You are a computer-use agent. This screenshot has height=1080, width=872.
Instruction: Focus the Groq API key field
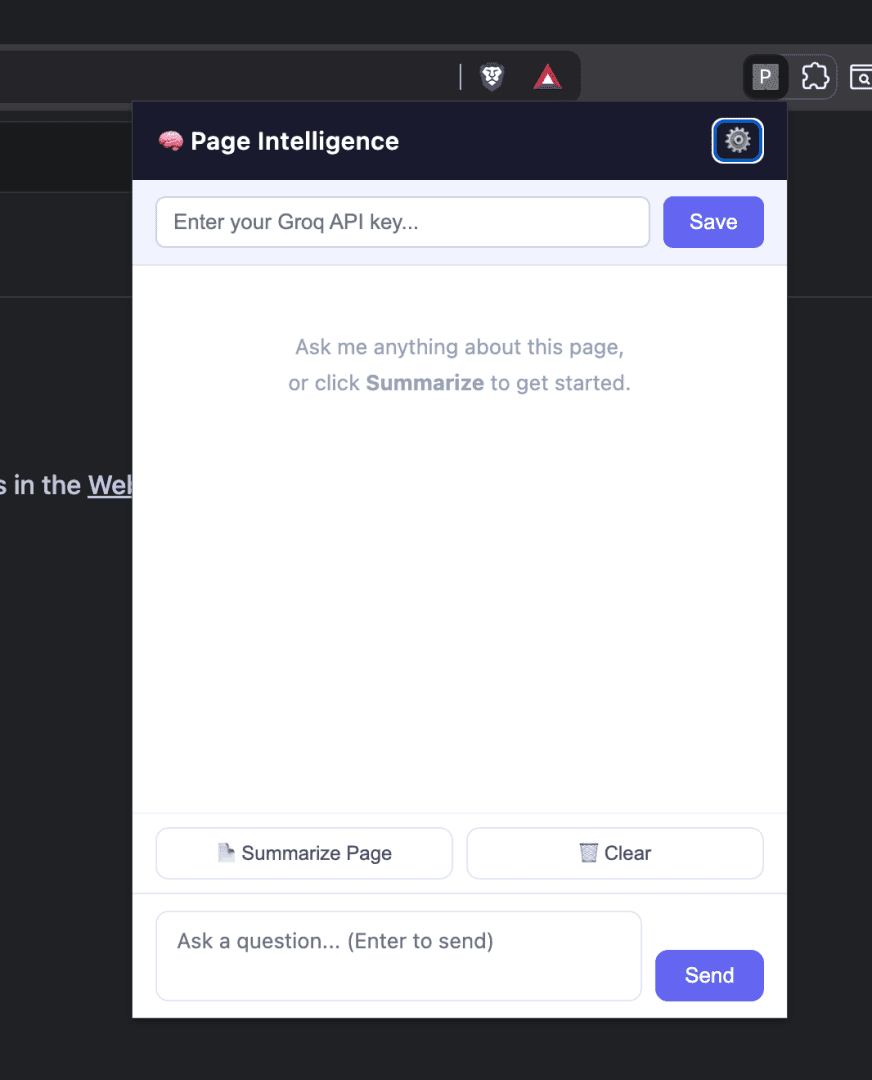(403, 222)
